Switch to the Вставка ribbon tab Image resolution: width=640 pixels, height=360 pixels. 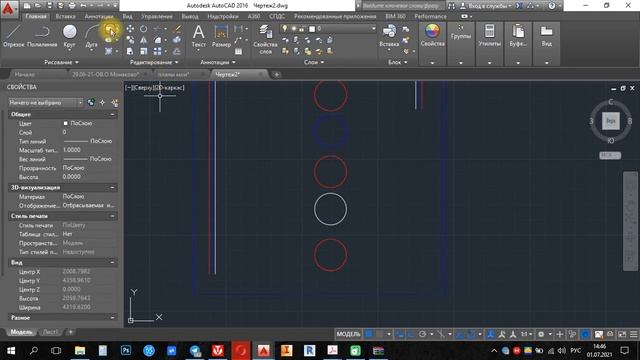(x=65, y=16)
